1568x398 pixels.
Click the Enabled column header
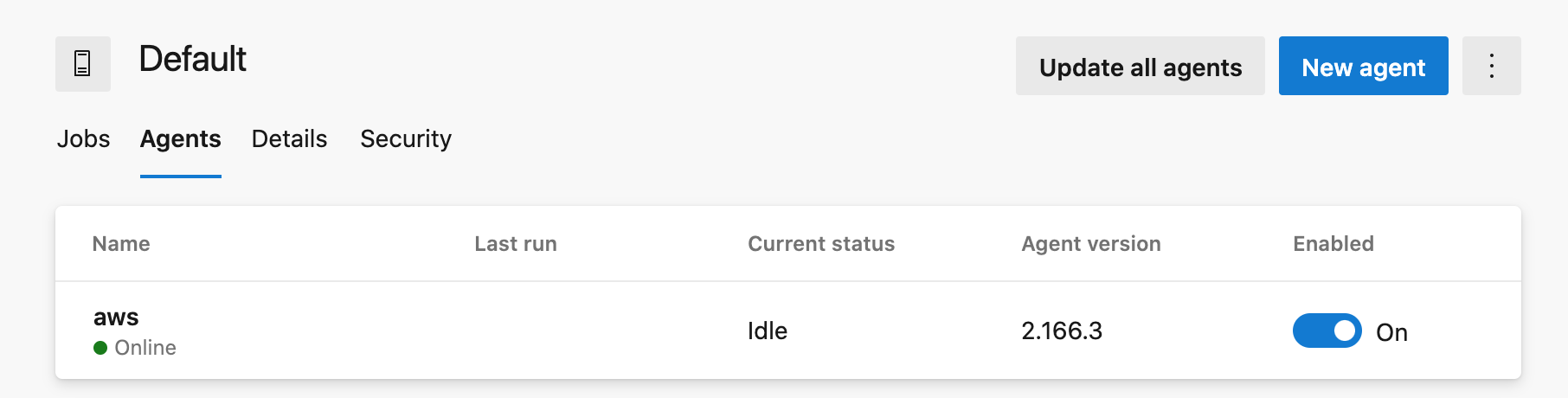tap(1333, 244)
